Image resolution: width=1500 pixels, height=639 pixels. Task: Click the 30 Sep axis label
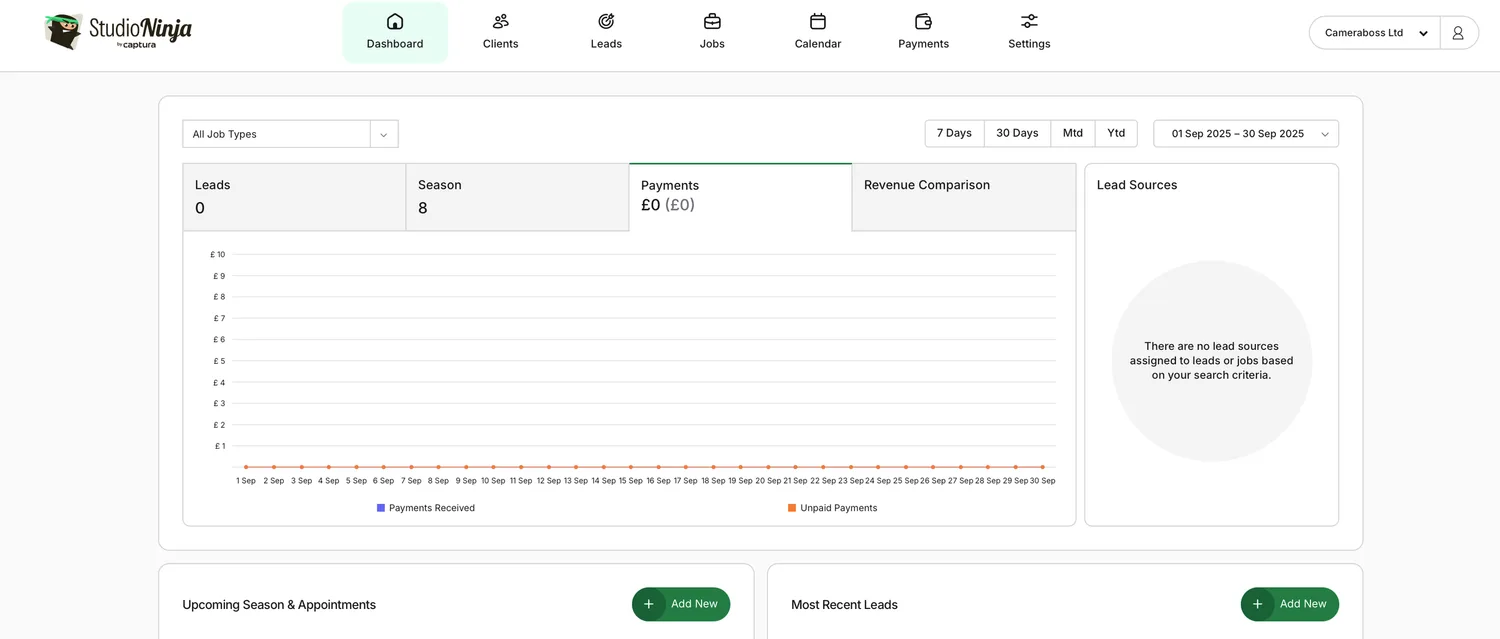pos(1042,481)
